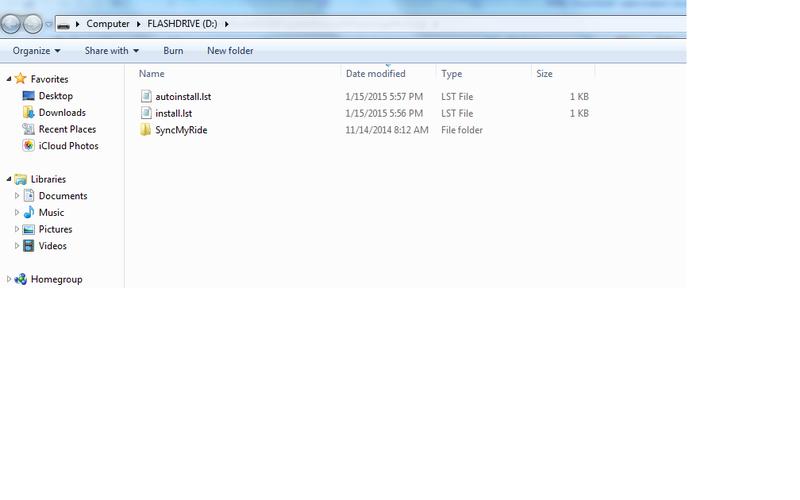Viewport: 800px width, 500px height.
Task: Open the Videos library
Action: [x=53, y=246]
